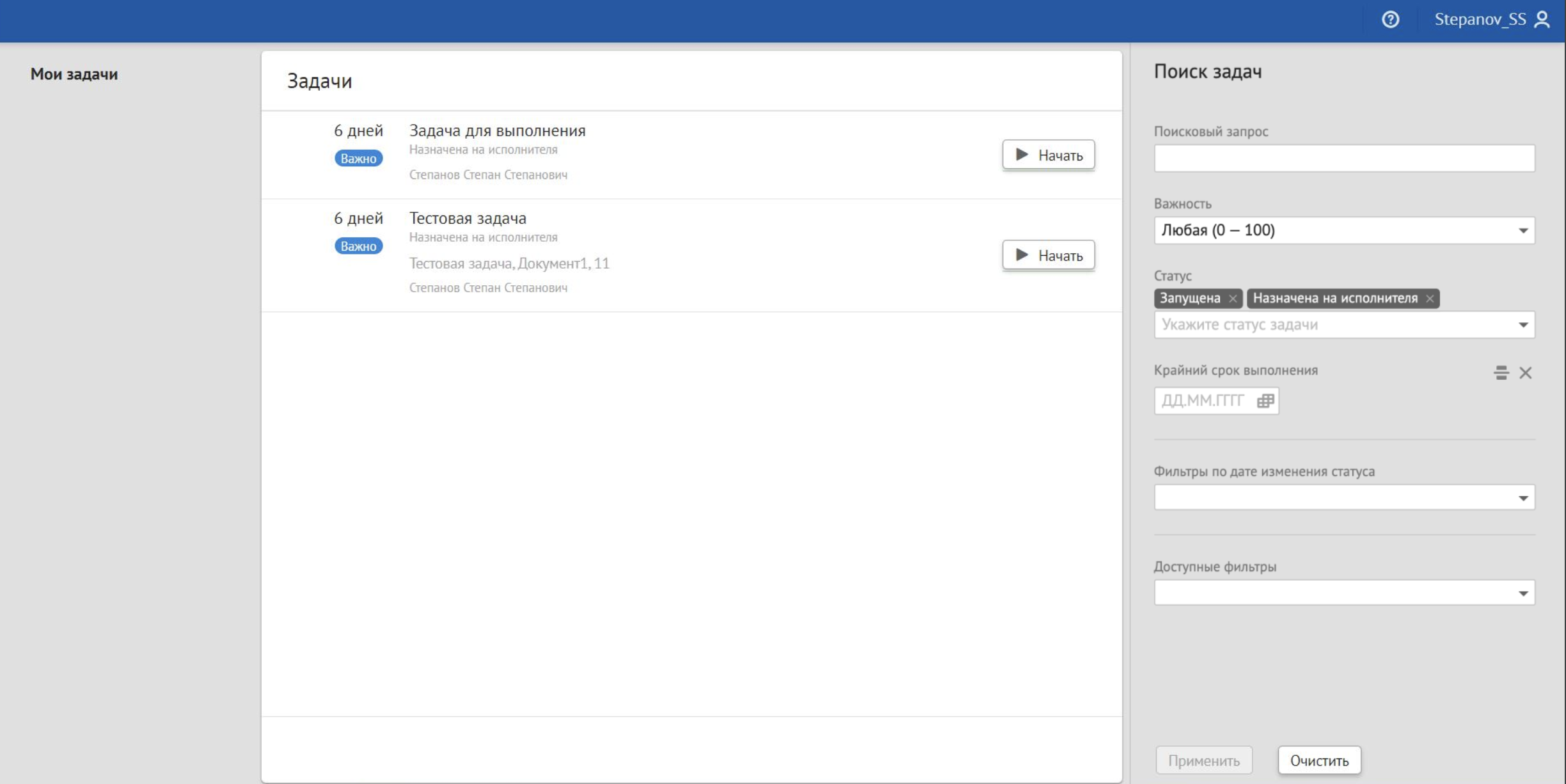
Task: Start the Задача для выполнения task
Action: 1048,155
